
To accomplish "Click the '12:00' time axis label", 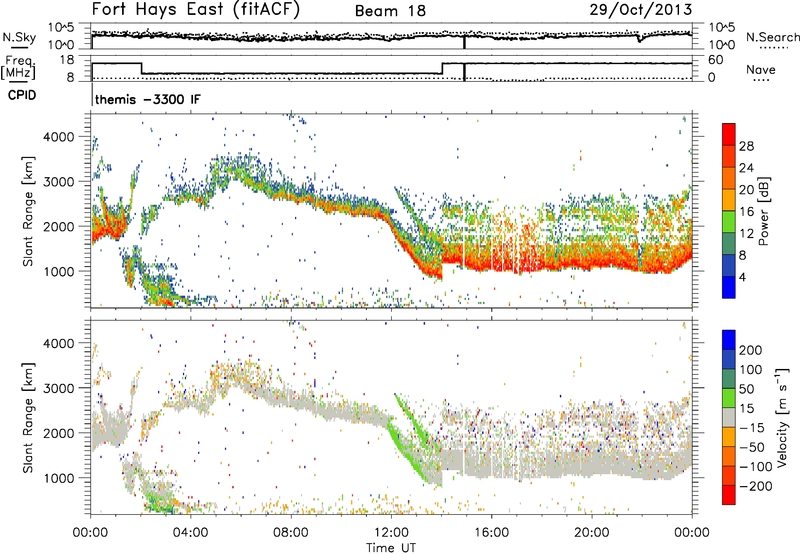I will [x=391, y=533].
